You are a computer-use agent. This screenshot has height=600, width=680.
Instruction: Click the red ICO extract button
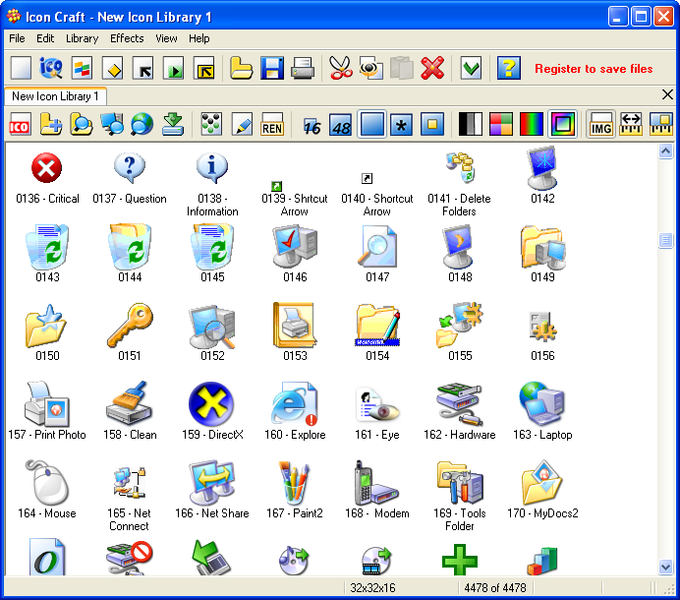click(20, 124)
